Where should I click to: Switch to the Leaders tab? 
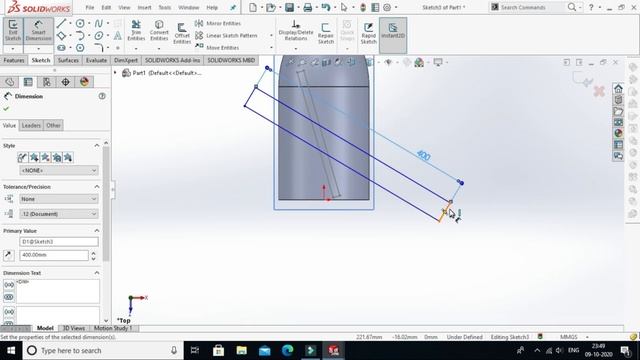click(x=31, y=125)
